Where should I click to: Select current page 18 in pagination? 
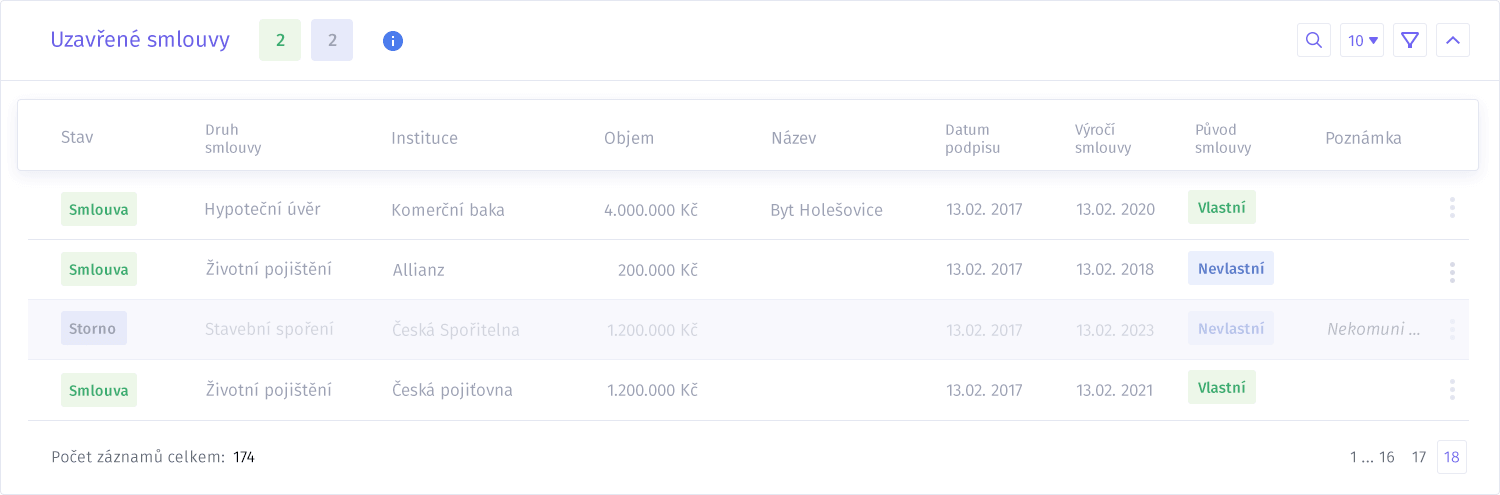tap(1452, 457)
